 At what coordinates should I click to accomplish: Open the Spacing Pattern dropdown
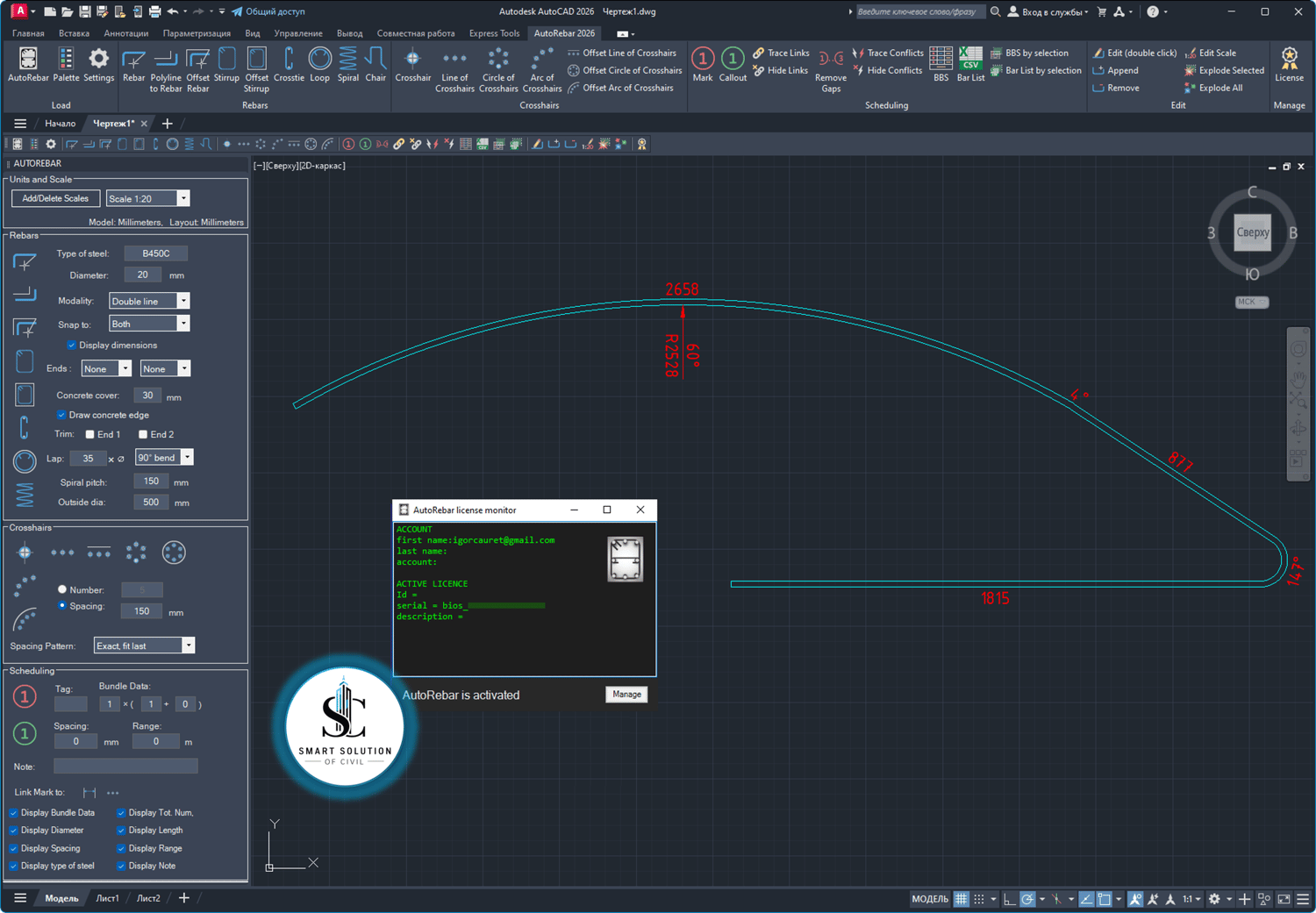click(x=144, y=646)
